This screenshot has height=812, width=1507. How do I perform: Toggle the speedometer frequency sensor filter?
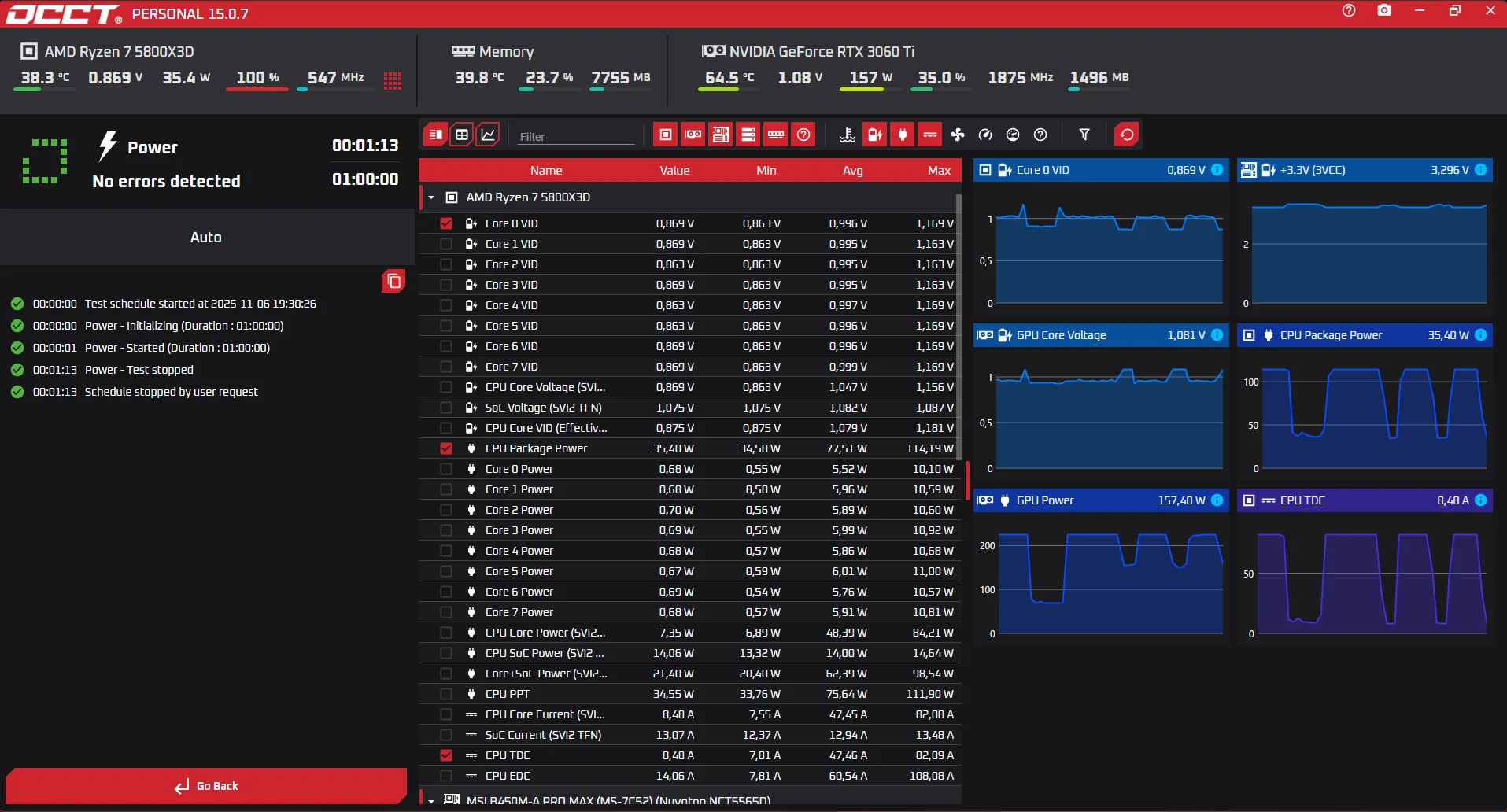click(x=985, y=135)
